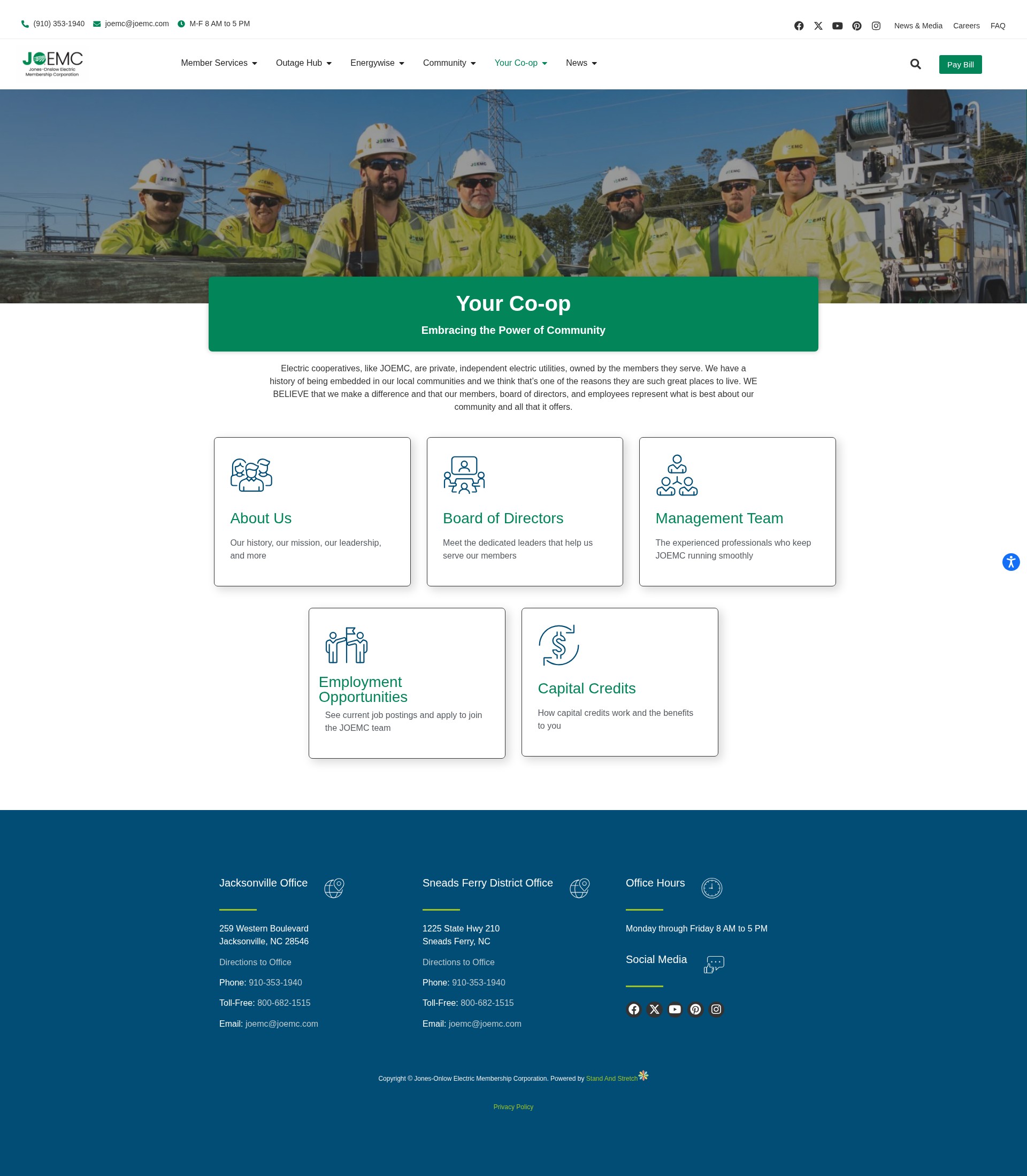1027x1176 pixels.
Task: Expand the Community dropdown
Action: (449, 63)
